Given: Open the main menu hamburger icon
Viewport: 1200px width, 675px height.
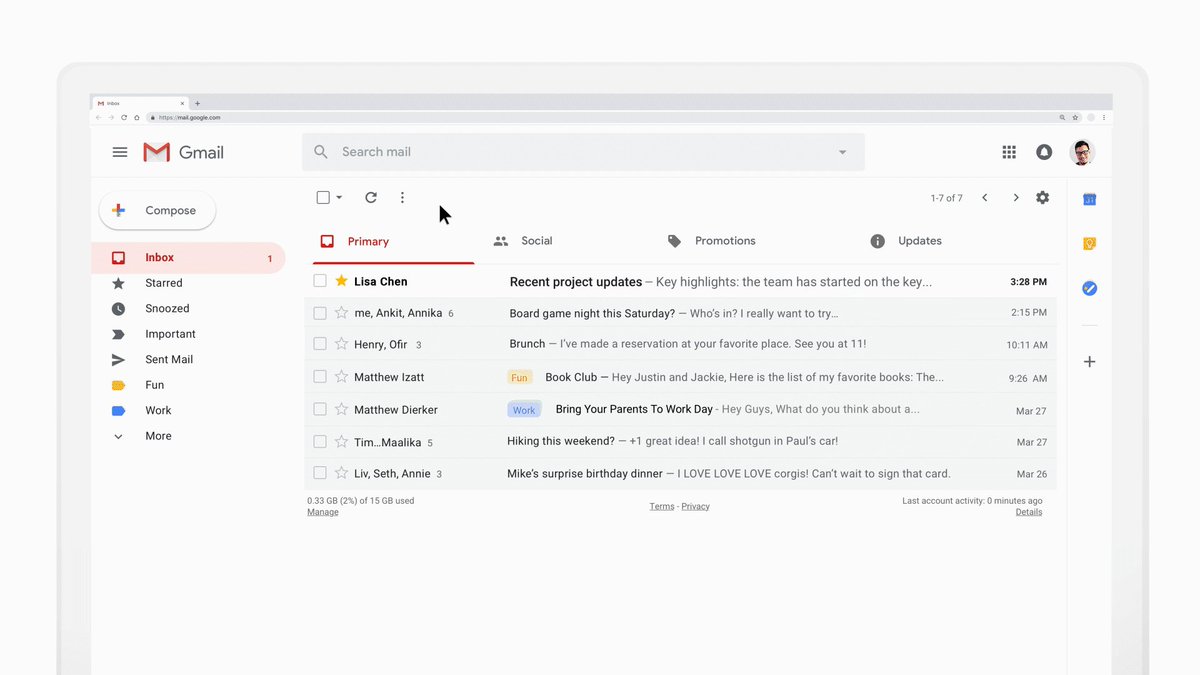Looking at the screenshot, I should tap(120, 152).
